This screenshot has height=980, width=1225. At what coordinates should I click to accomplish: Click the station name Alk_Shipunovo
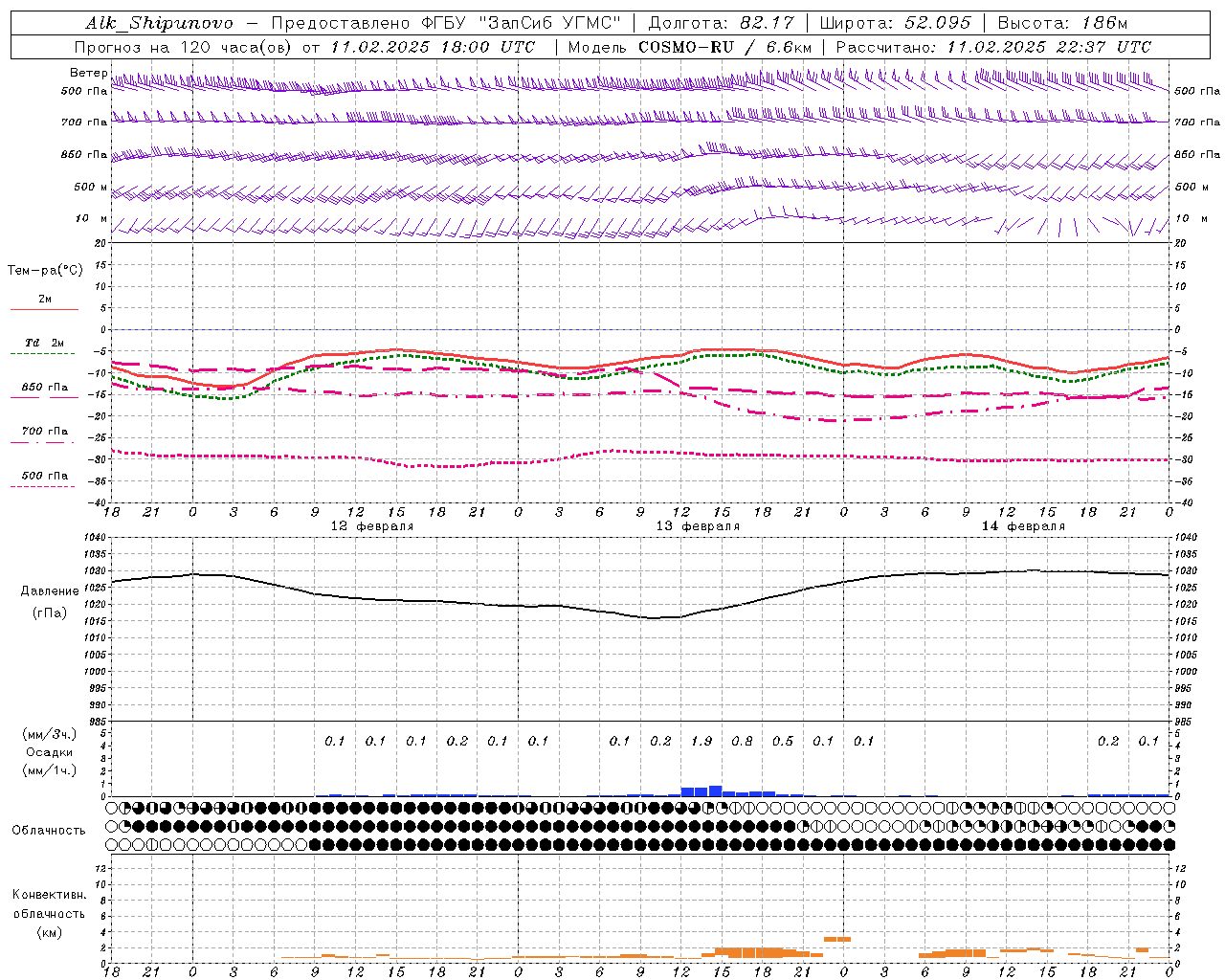[x=159, y=23]
